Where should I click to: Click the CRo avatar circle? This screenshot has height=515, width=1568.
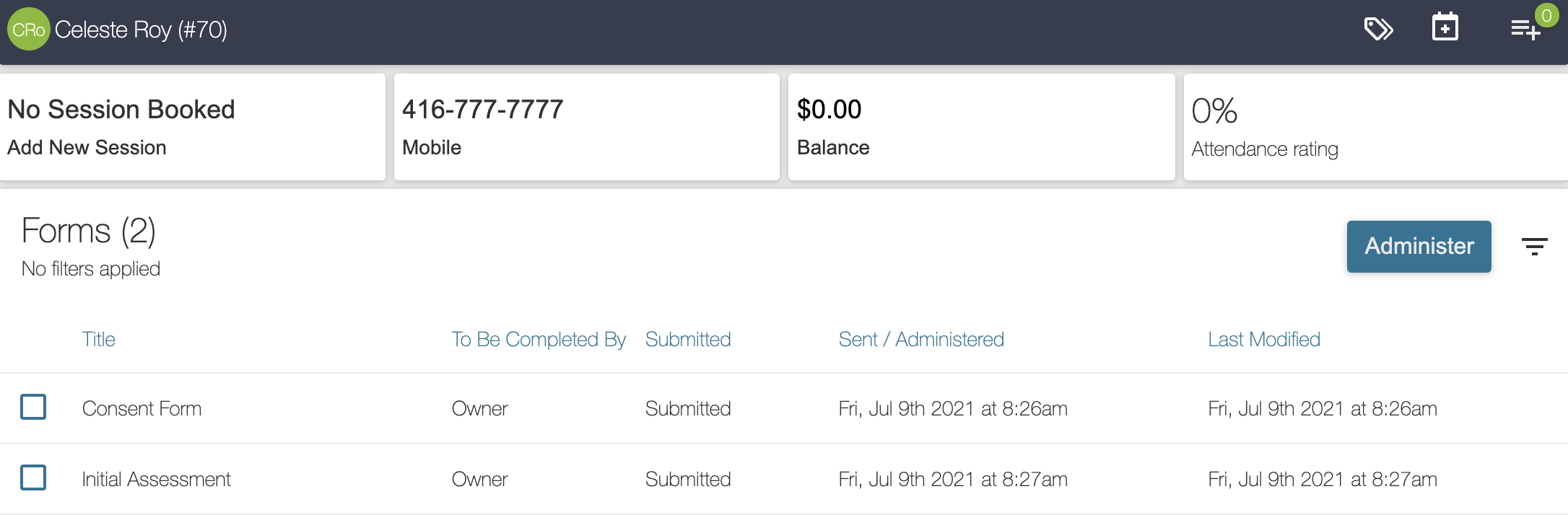[28, 30]
